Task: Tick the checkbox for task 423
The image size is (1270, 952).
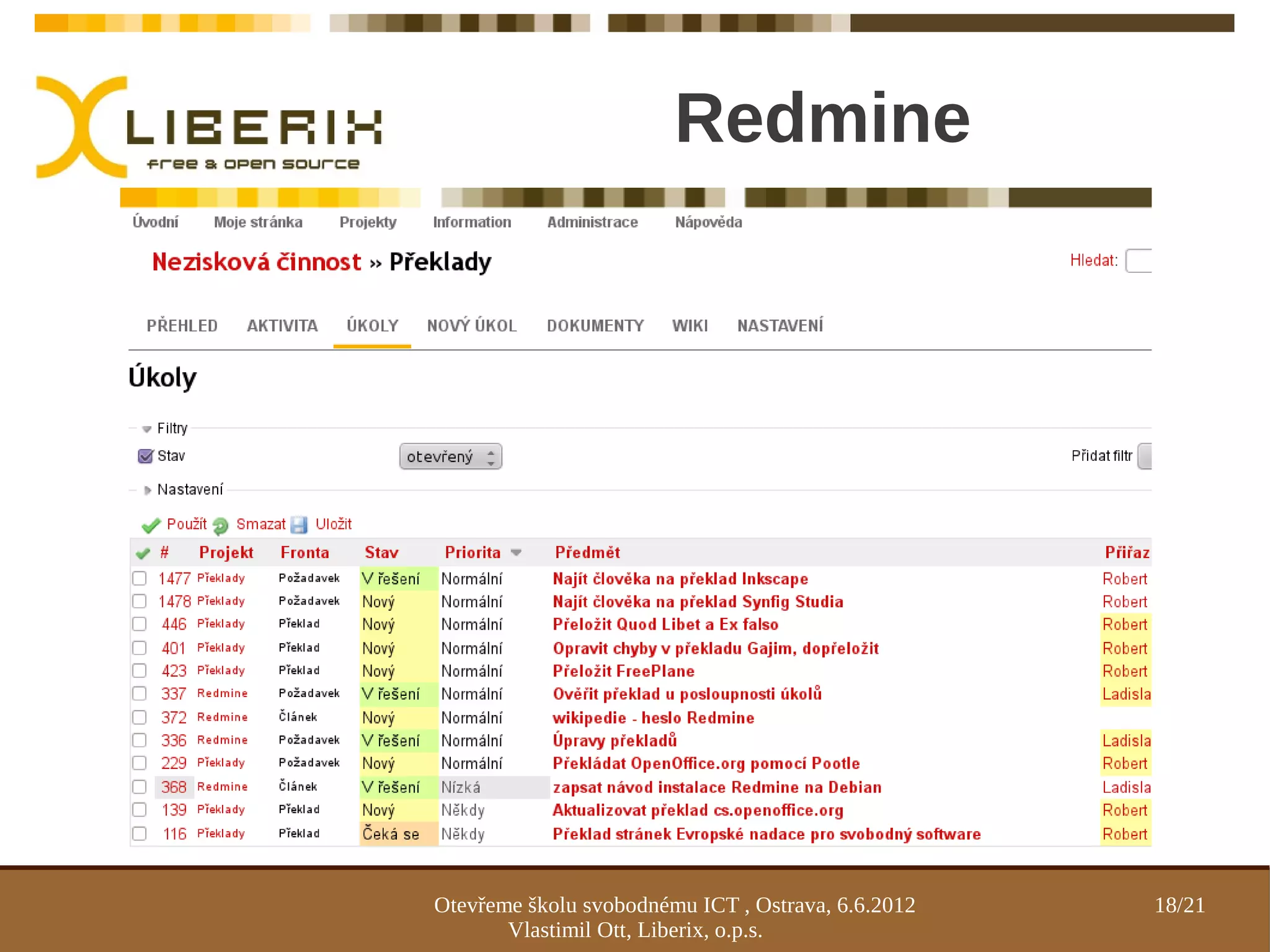Action: point(140,671)
